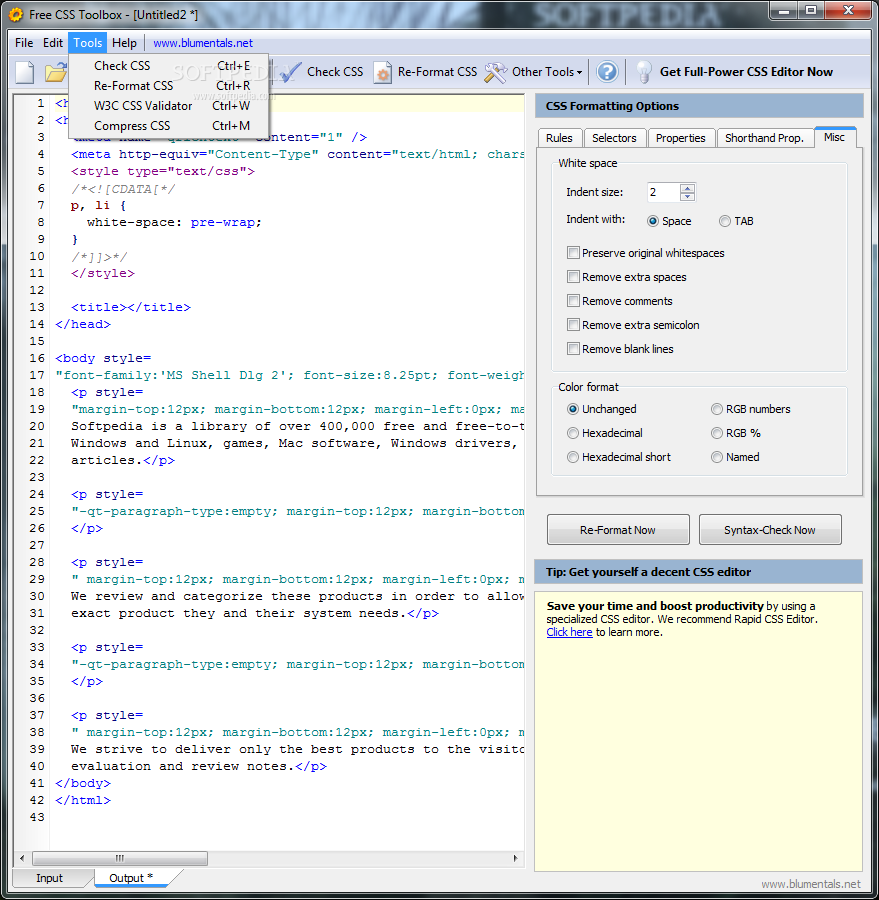This screenshot has height=900, width=879.
Task: Choose Compress CSS from Tools menu
Action: [132, 126]
